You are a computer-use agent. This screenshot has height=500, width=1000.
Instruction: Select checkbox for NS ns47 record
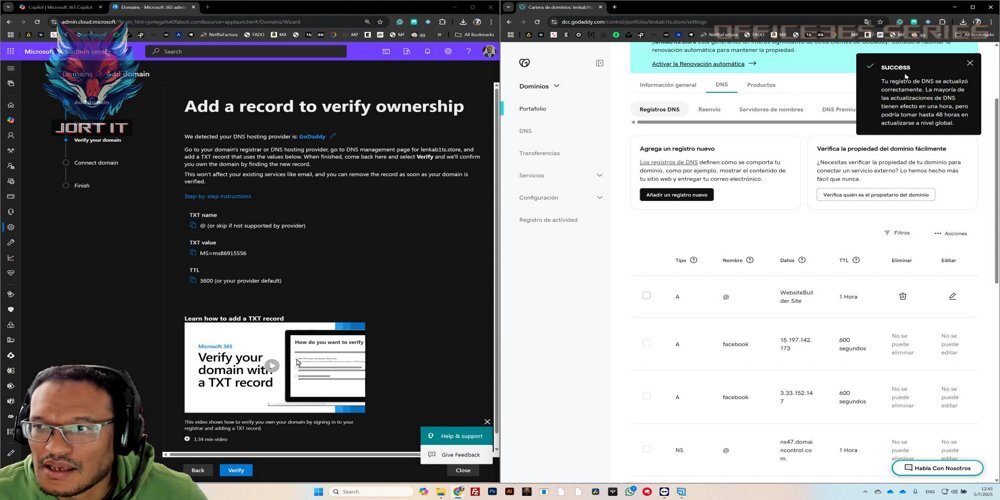point(646,449)
